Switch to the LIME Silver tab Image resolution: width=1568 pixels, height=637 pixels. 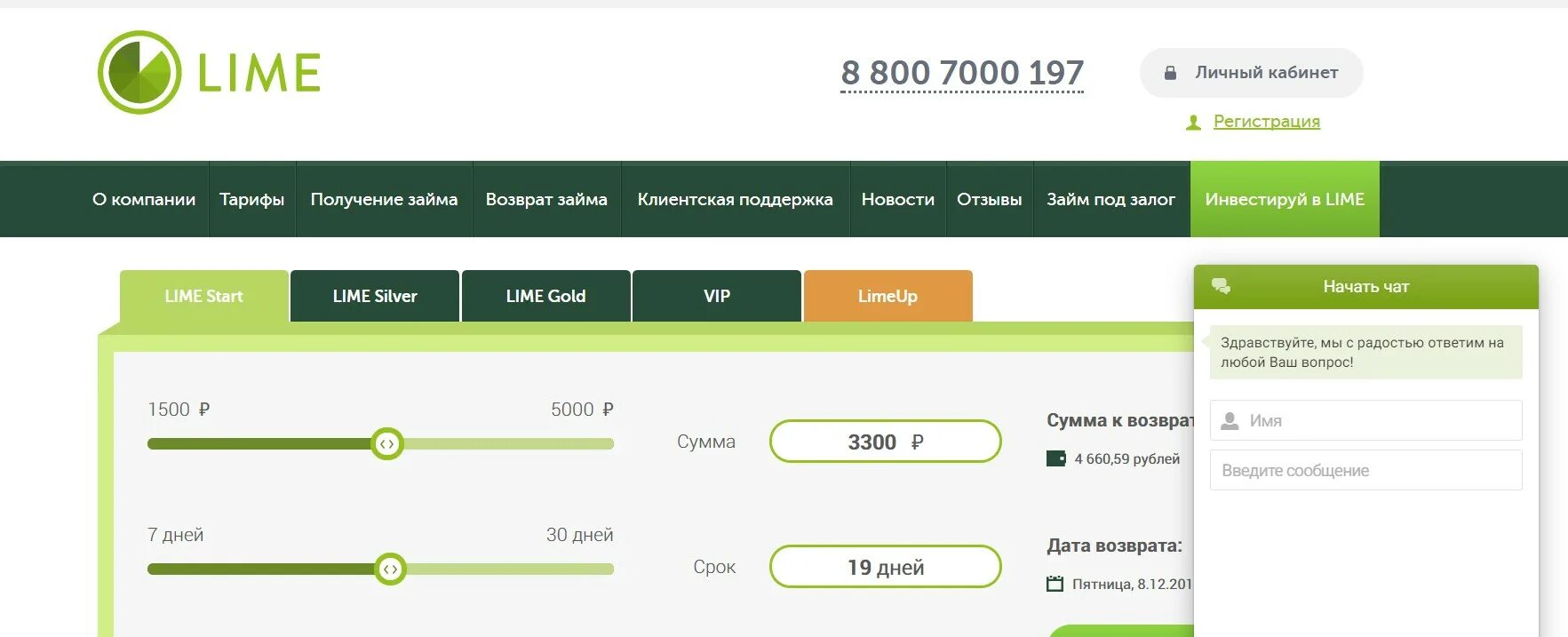(375, 296)
